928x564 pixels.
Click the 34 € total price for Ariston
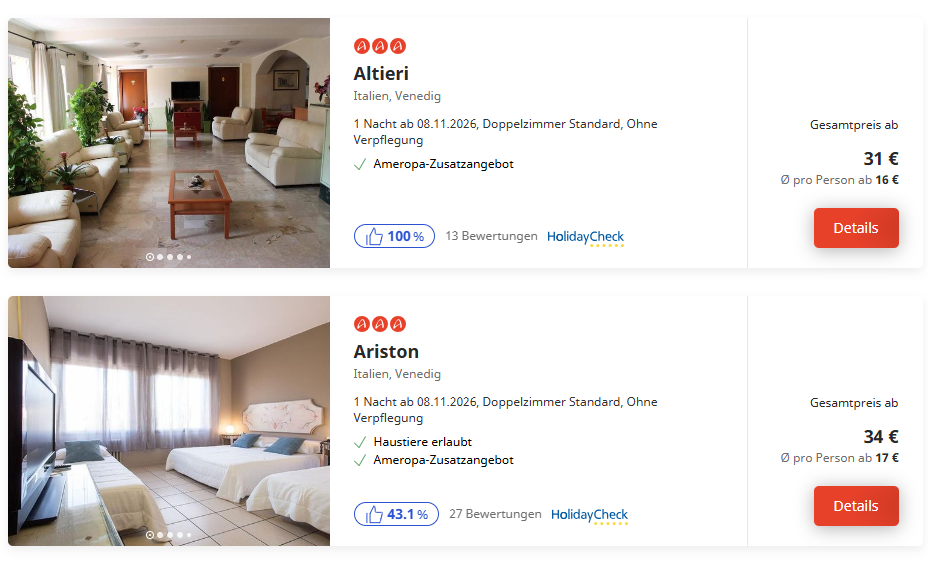881,437
